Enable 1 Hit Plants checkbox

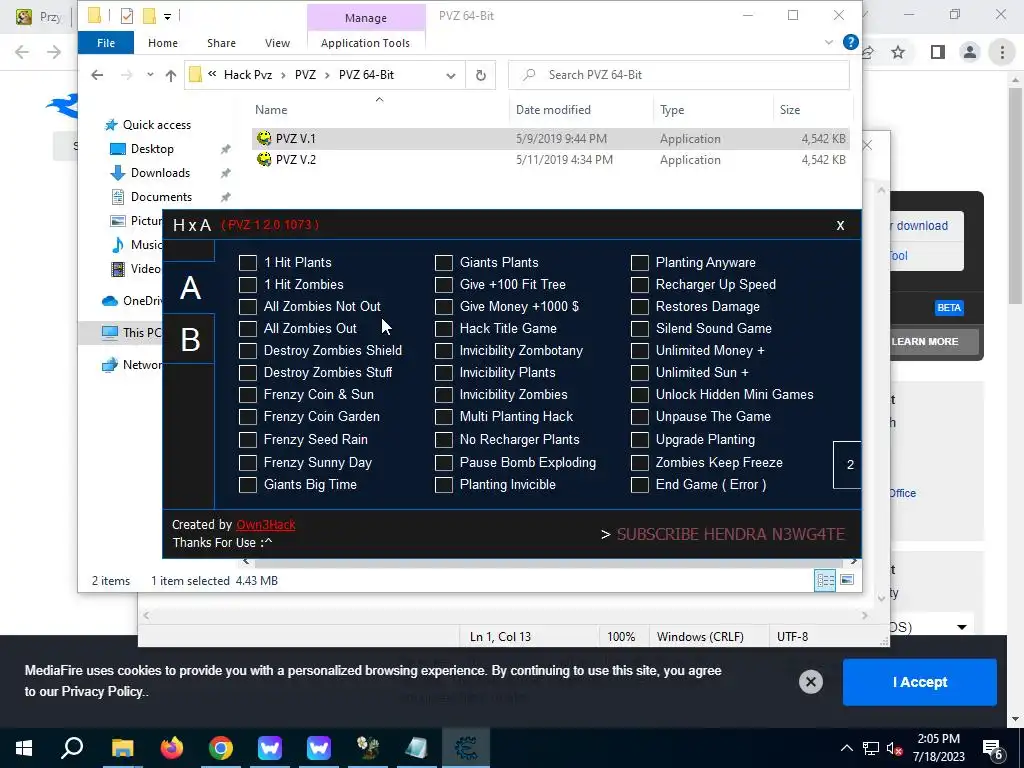point(248,263)
